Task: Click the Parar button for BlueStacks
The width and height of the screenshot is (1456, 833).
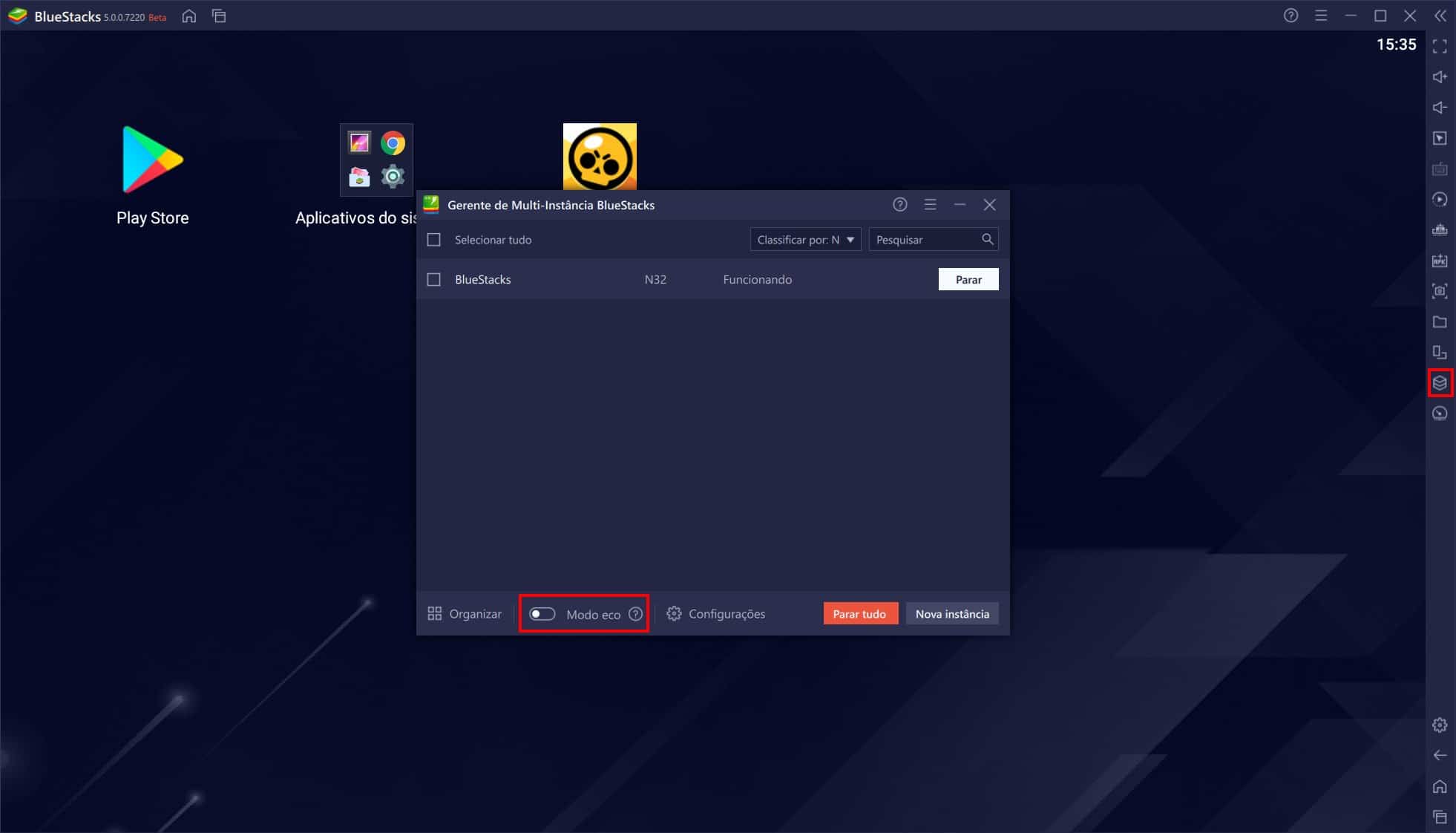Action: (x=968, y=280)
